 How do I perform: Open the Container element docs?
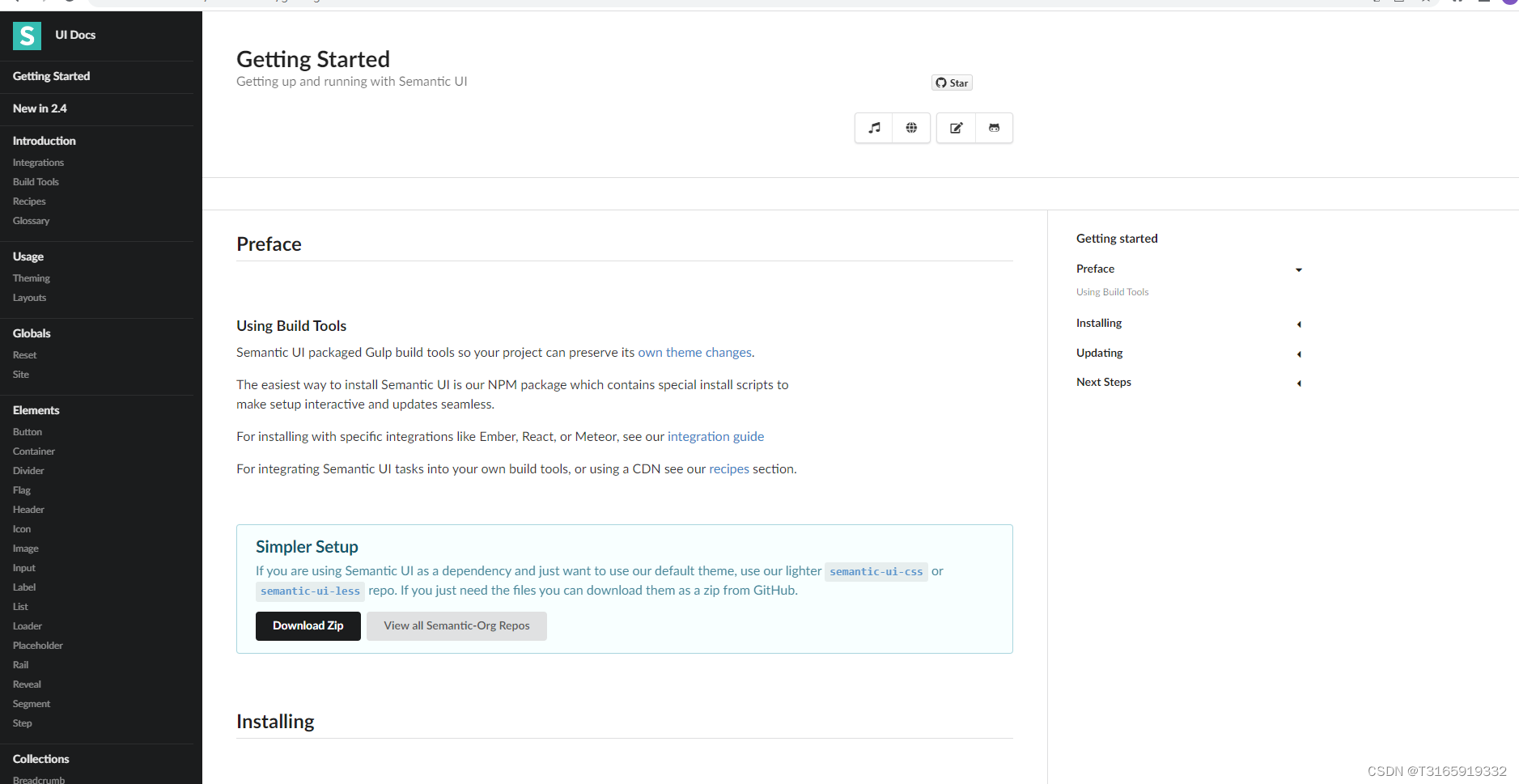click(x=34, y=451)
